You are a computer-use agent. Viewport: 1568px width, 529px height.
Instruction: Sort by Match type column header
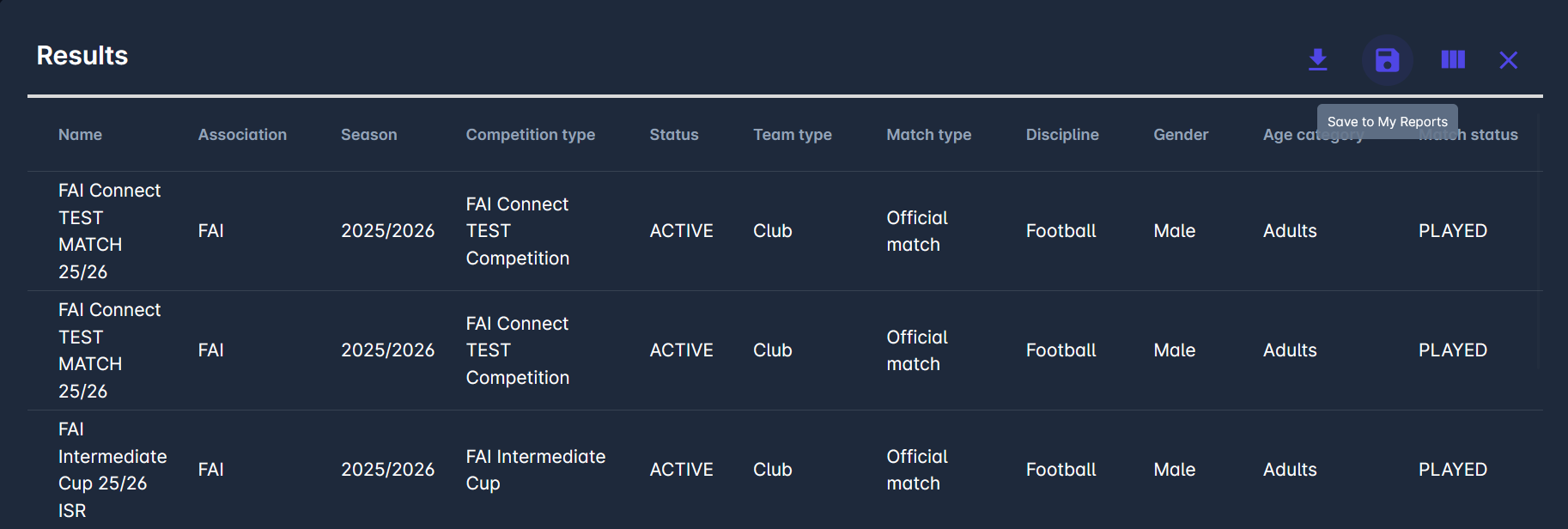click(x=928, y=135)
